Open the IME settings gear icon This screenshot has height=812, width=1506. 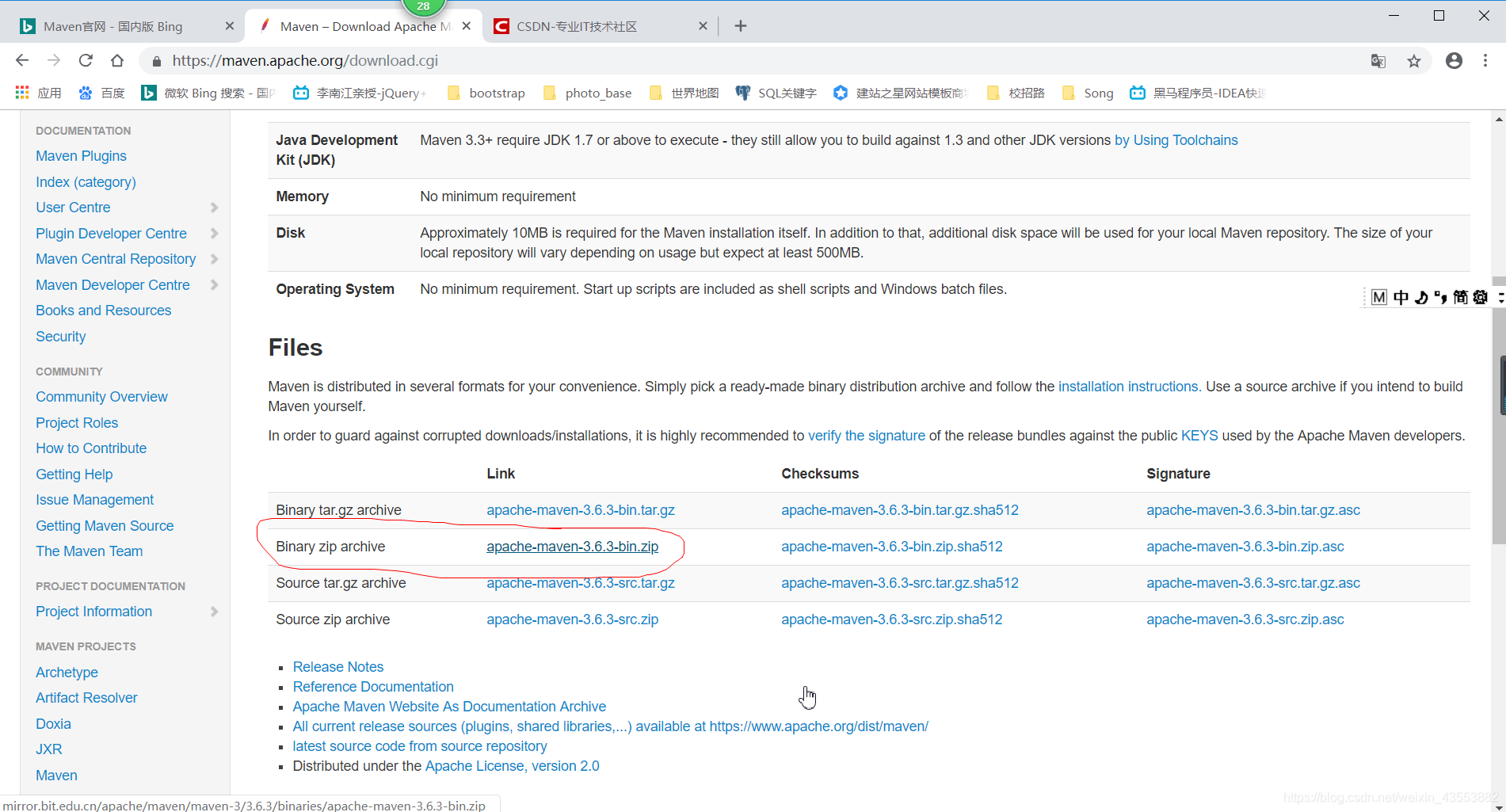pos(1480,297)
